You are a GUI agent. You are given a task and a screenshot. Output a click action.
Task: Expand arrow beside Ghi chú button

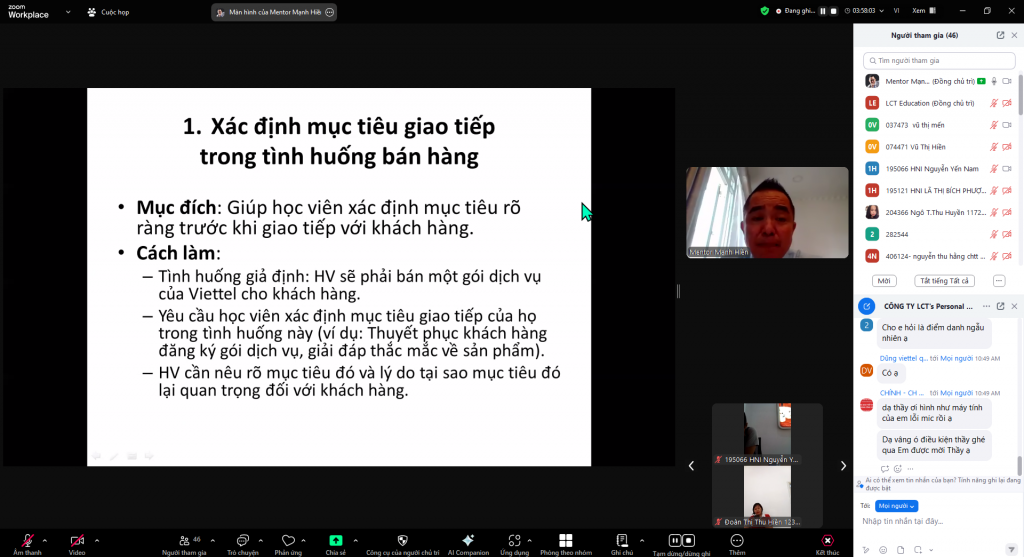641,541
